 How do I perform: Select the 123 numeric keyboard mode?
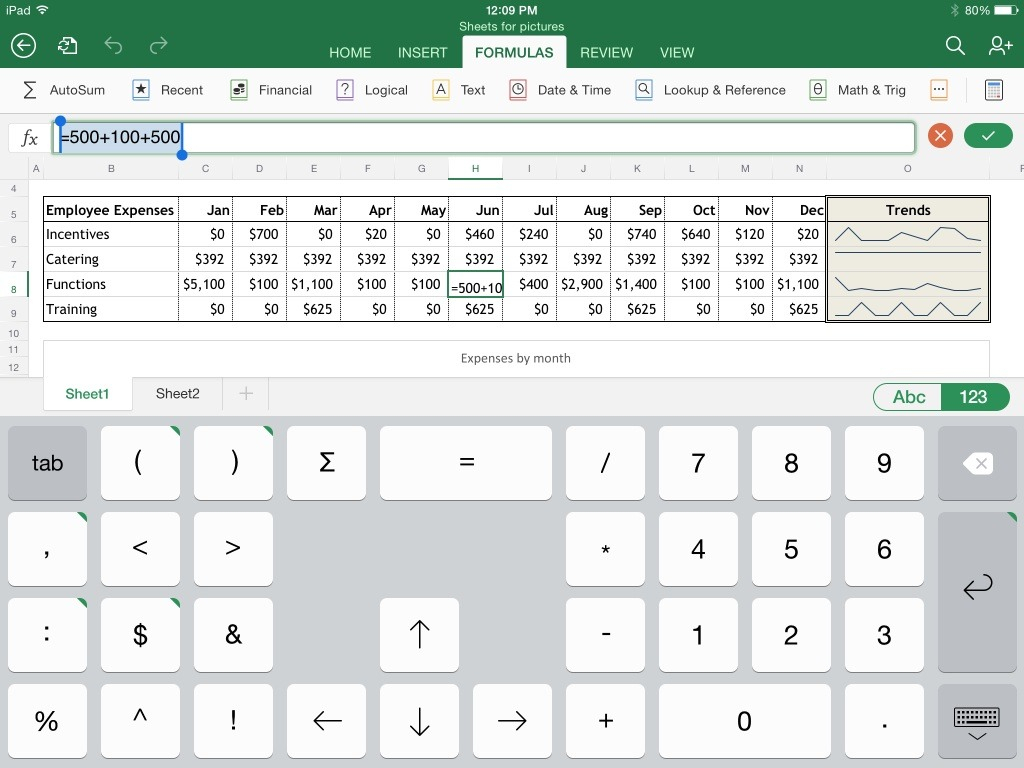click(x=974, y=397)
